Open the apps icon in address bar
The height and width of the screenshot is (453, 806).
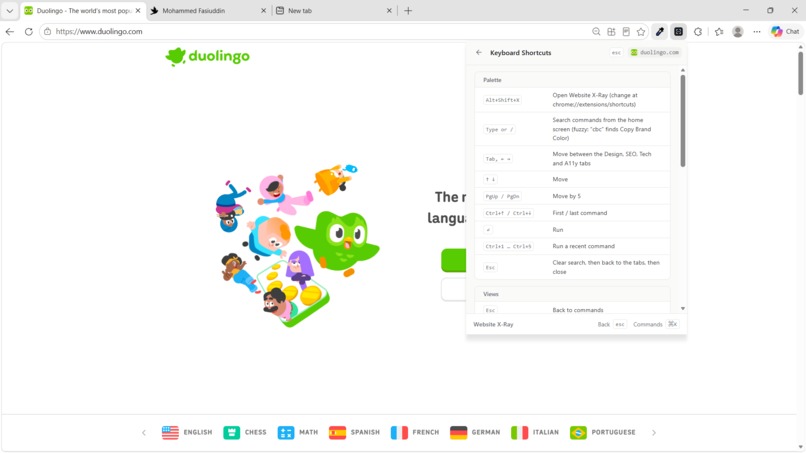tap(611, 31)
